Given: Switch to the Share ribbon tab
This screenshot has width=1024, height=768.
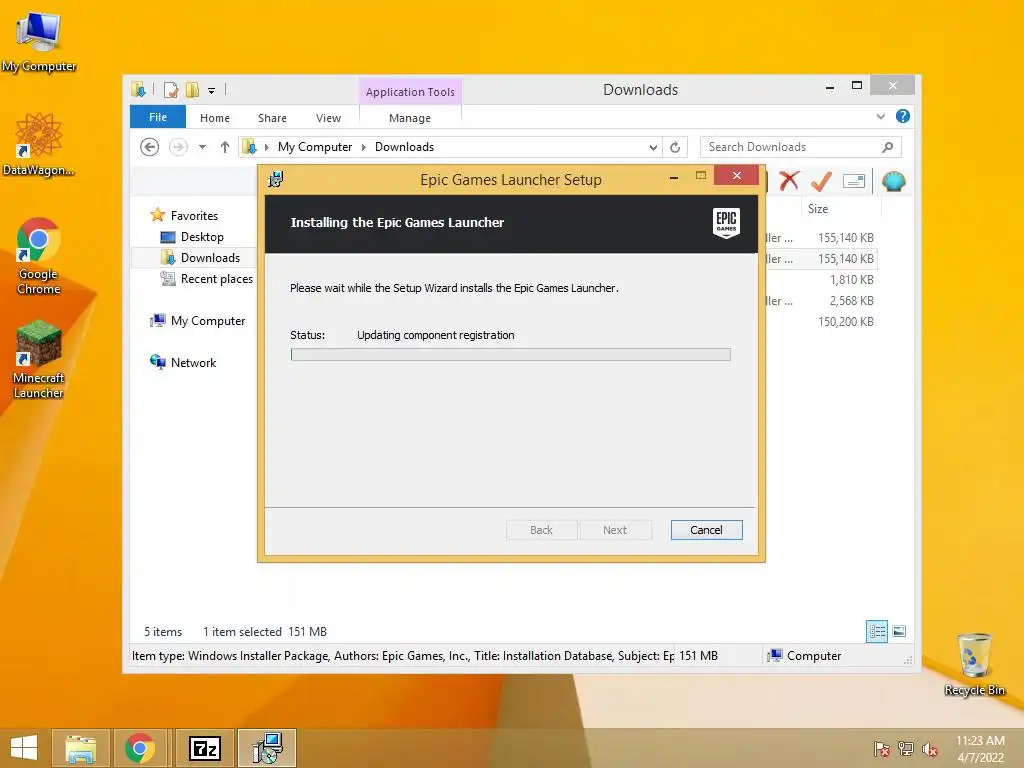Looking at the screenshot, I should click(272, 118).
